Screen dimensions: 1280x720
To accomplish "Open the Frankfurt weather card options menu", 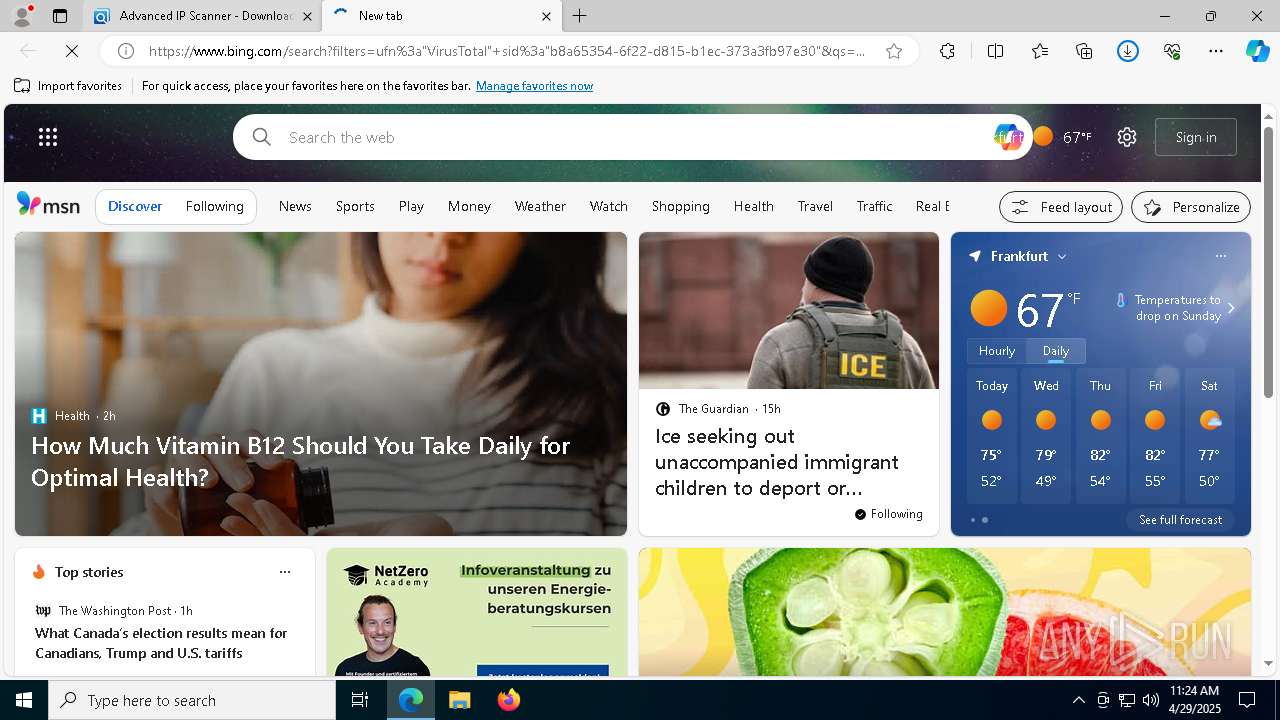I will pos(1221,256).
